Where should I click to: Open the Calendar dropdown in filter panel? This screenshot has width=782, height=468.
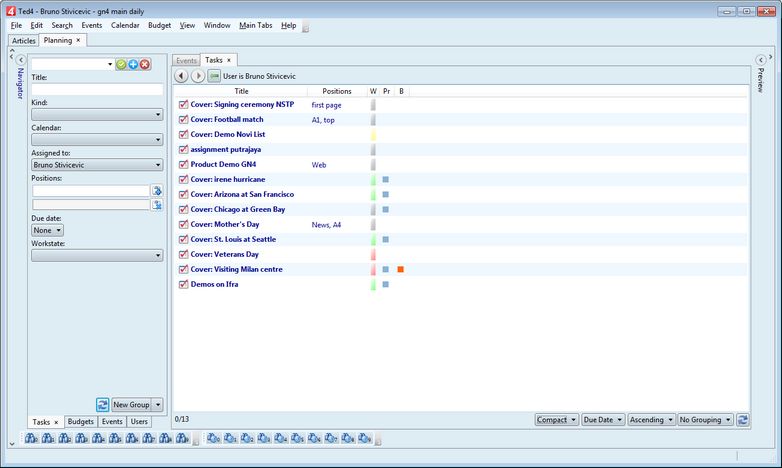point(97,140)
